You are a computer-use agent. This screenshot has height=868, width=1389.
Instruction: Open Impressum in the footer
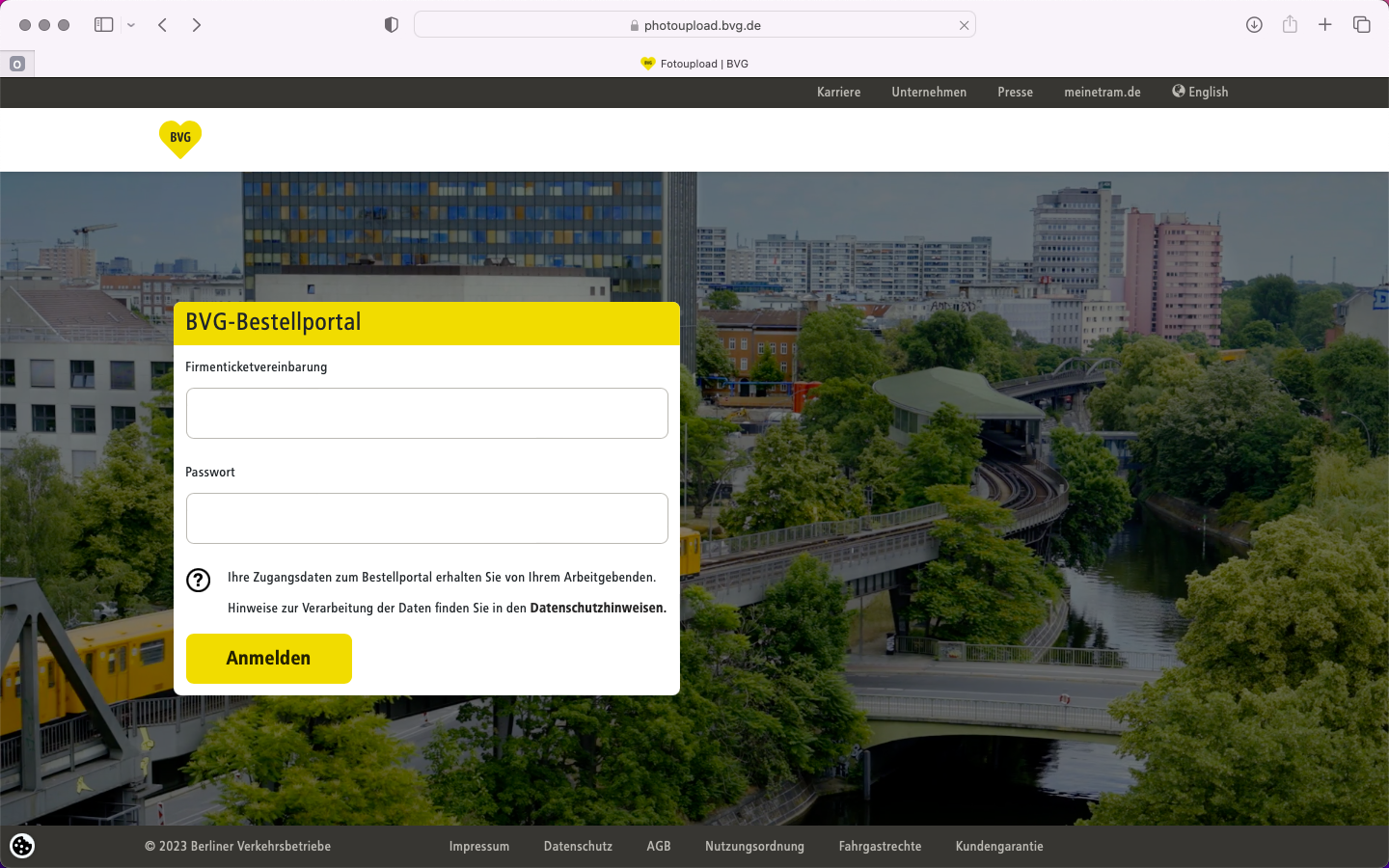coord(479,847)
